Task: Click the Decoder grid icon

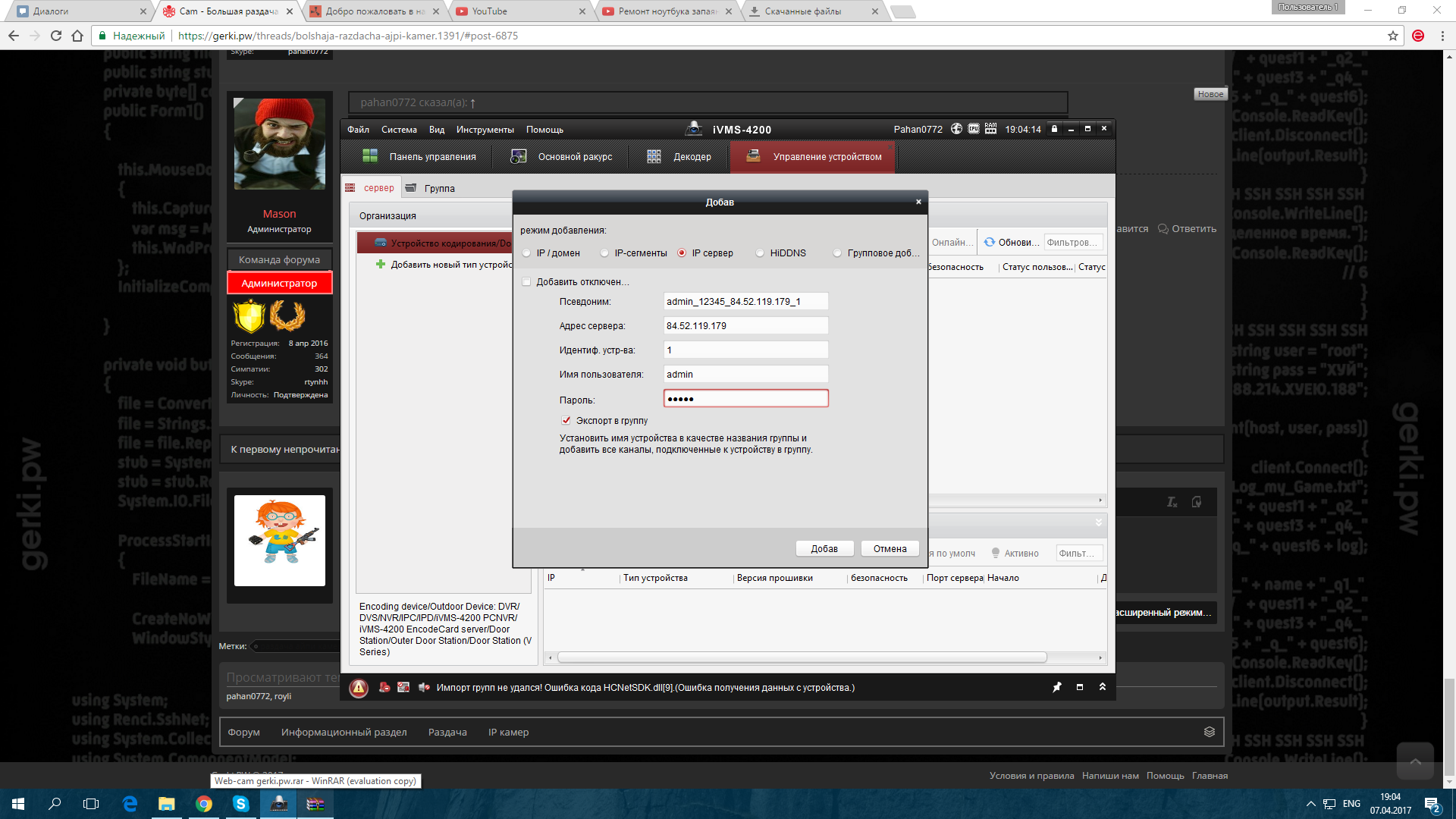Action: pyautogui.click(x=654, y=156)
